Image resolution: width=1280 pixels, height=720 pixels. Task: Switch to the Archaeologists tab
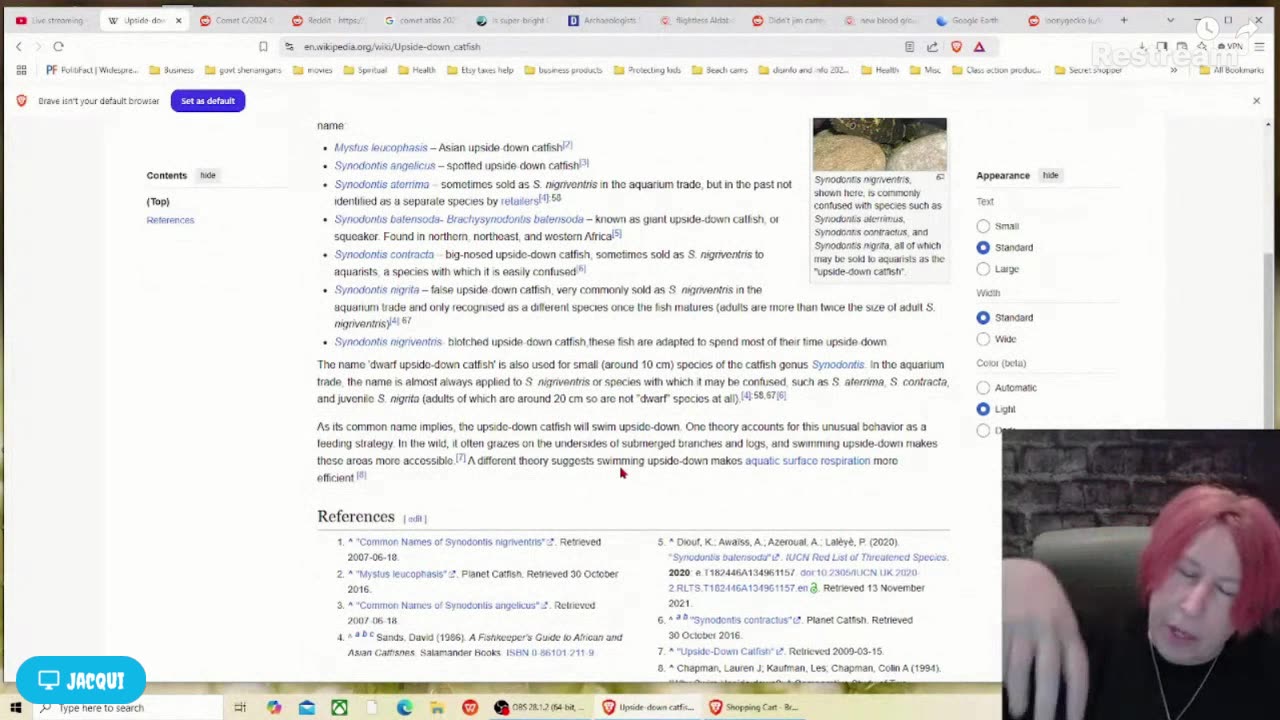604,20
